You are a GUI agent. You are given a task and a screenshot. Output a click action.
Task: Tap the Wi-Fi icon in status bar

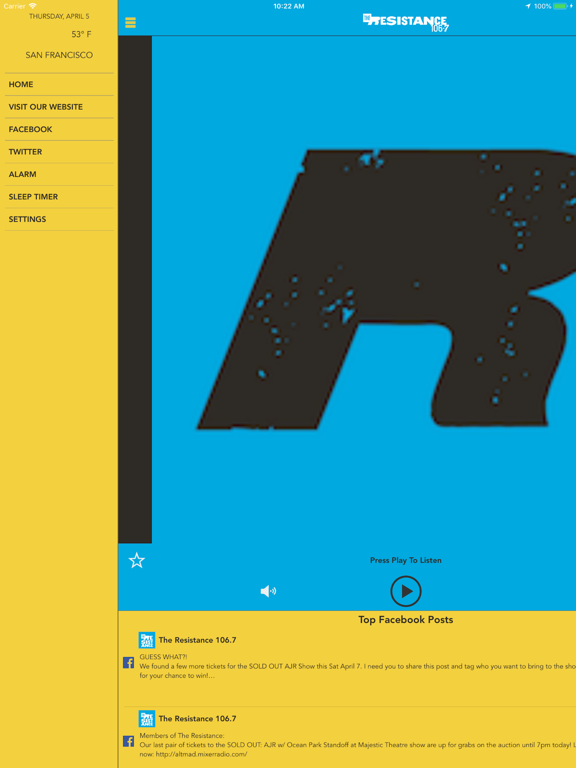coord(33,6)
